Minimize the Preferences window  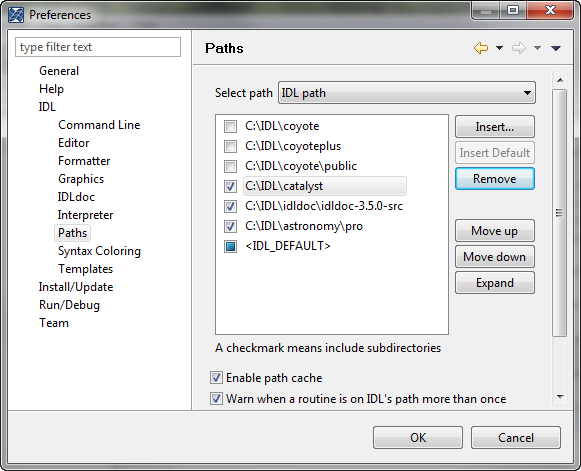point(486,10)
